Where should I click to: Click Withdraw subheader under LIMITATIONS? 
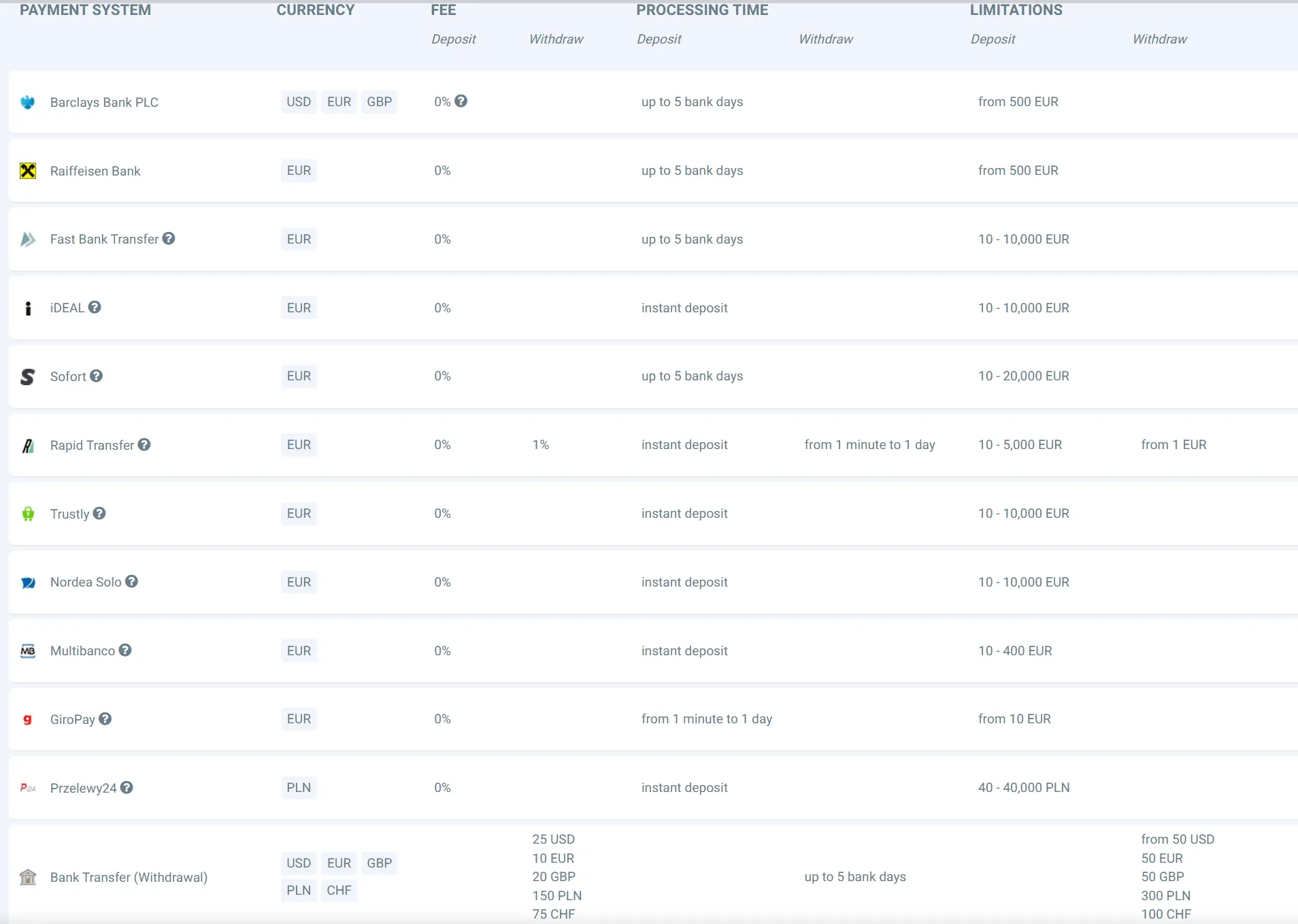coord(1160,39)
